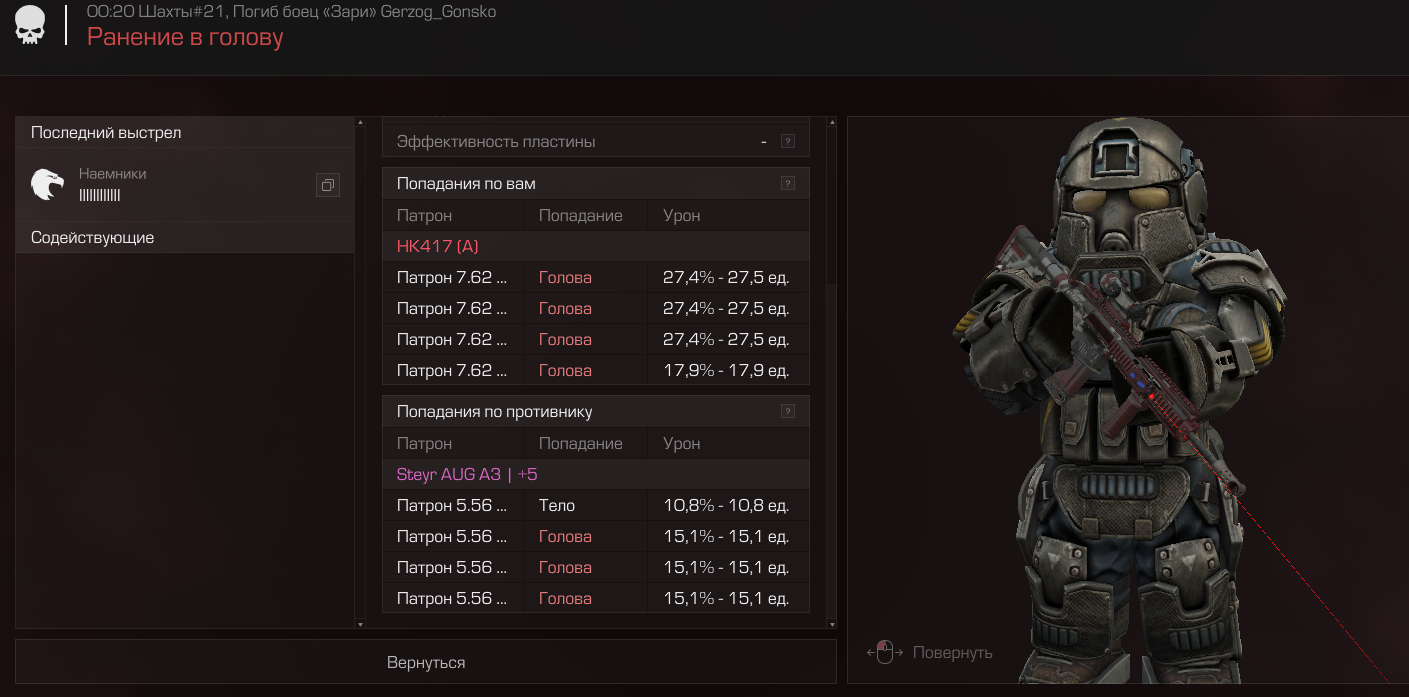
Task: Click the Шахты#21 match info line
Action: click(291, 11)
